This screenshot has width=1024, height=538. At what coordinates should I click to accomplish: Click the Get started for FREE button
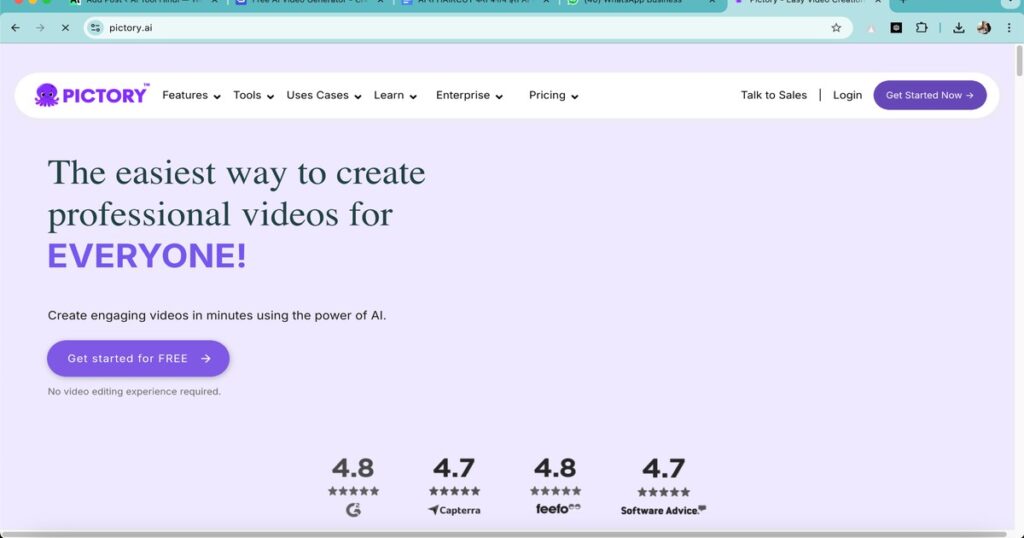(138, 358)
